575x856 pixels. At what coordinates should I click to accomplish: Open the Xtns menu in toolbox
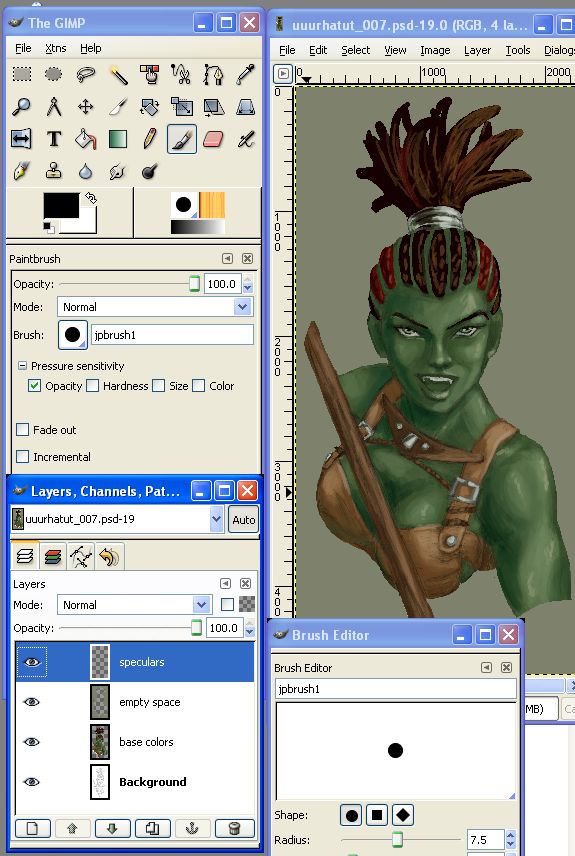point(56,48)
